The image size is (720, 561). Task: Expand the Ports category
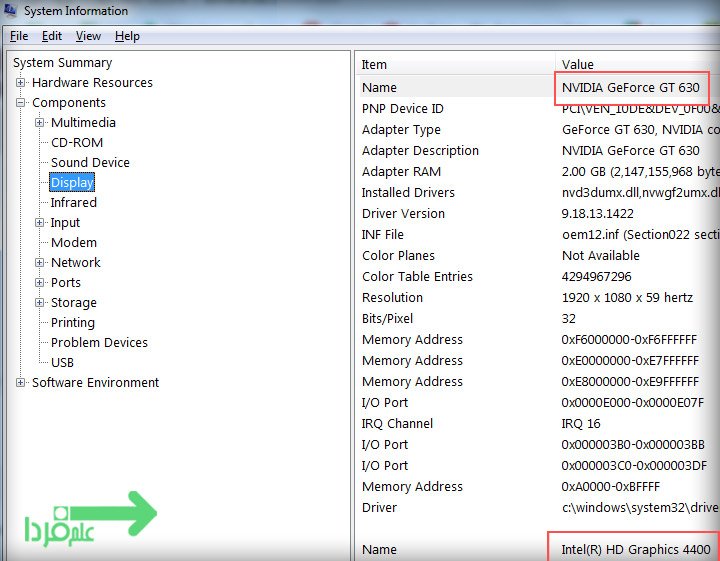pyautogui.click(x=40, y=283)
